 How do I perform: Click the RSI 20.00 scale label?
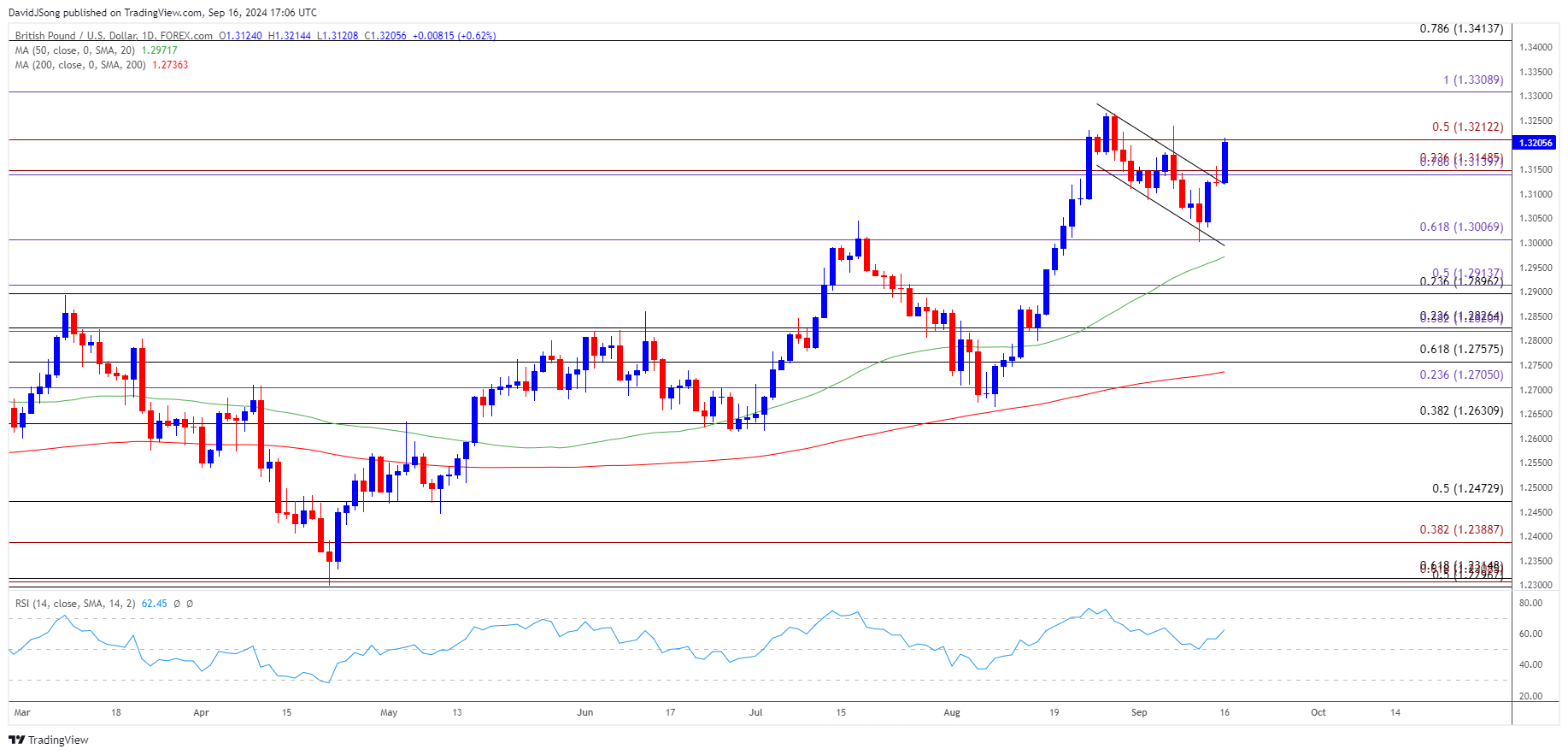[x=1530, y=696]
